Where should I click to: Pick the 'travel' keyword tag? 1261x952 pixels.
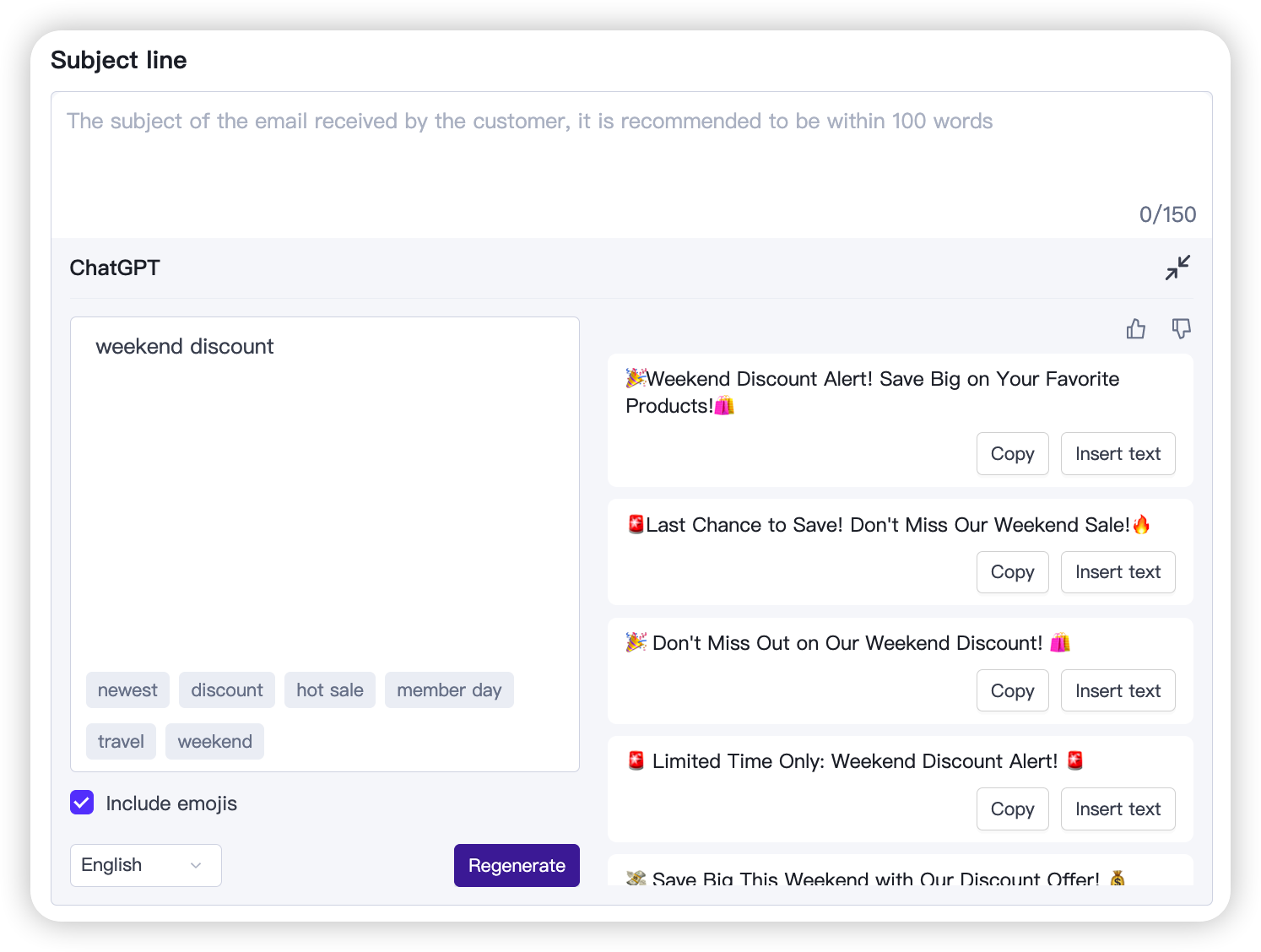click(x=121, y=741)
